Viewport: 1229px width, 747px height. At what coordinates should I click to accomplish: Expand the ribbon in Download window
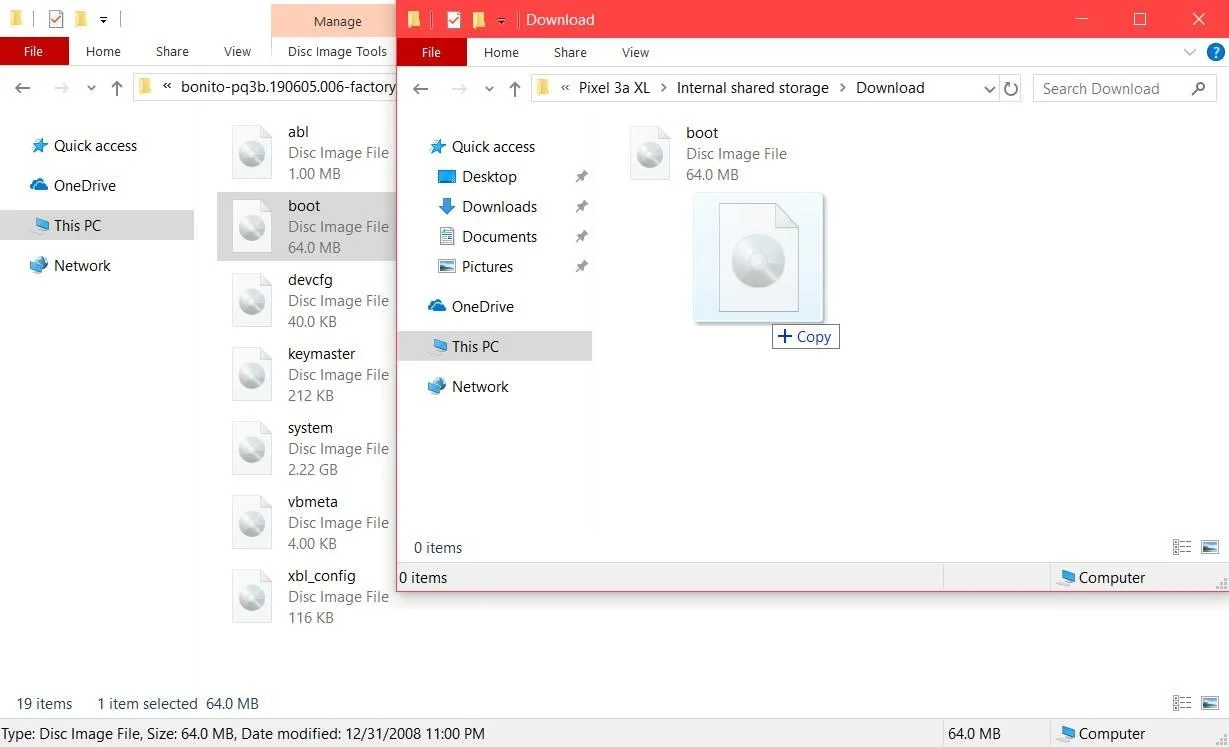point(1190,52)
